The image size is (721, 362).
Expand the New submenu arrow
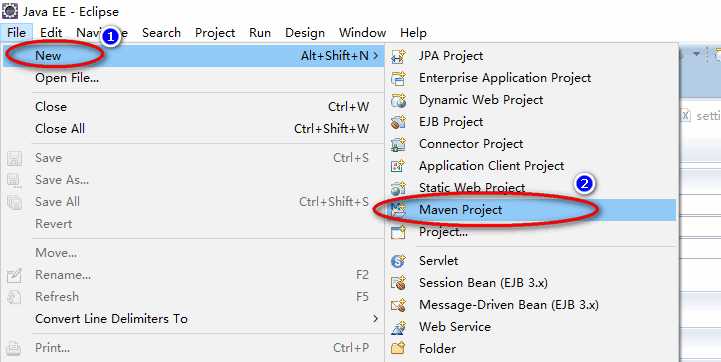pyautogui.click(x=376, y=56)
